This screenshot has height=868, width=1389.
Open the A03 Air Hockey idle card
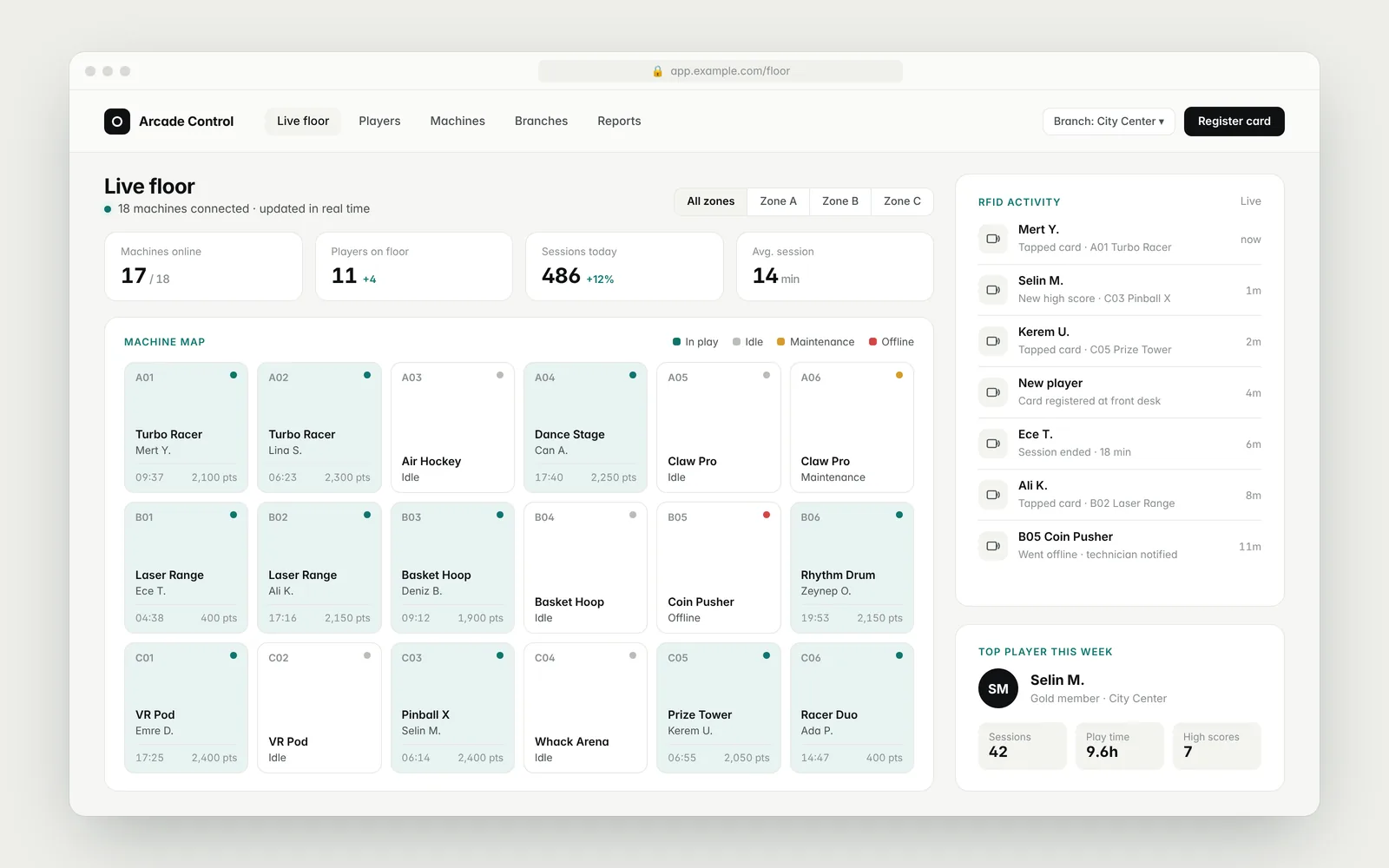(452, 427)
